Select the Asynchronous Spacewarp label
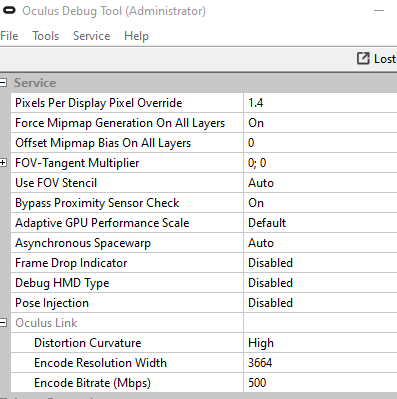 tap(83, 243)
